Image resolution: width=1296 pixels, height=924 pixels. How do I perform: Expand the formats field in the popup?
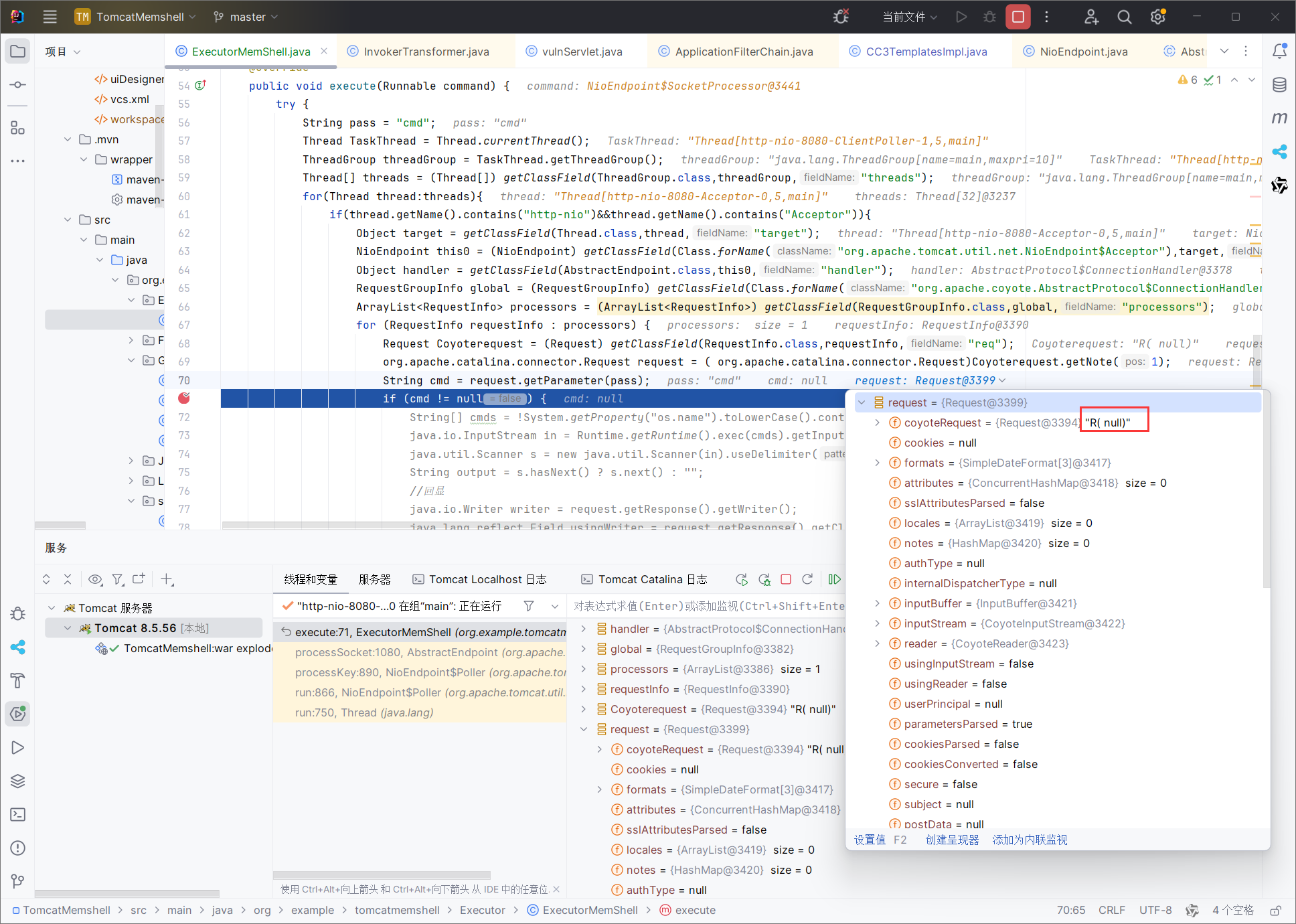[x=878, y=463]
